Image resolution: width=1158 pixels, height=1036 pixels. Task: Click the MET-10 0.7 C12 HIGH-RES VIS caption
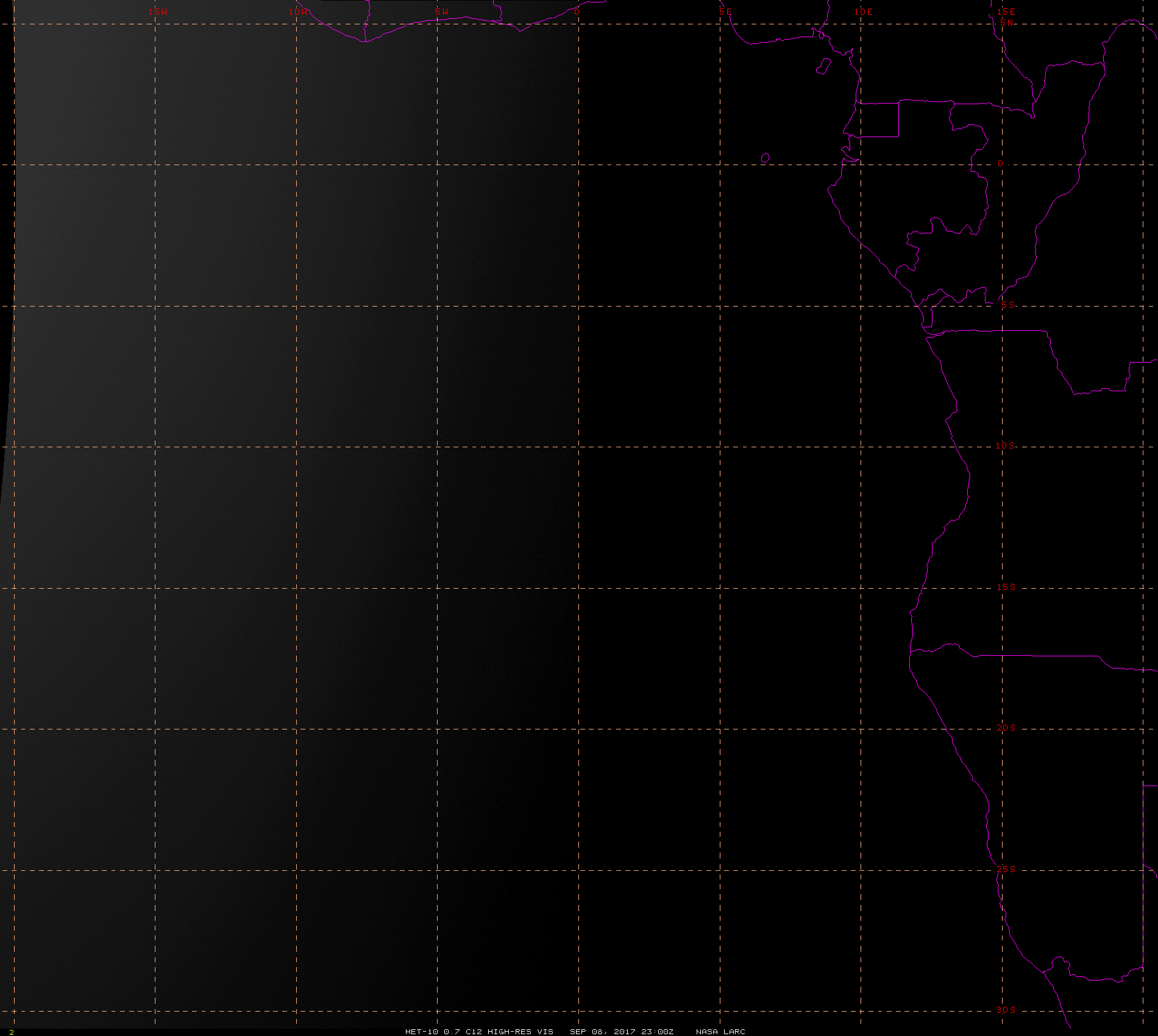tap(479, 1032)
